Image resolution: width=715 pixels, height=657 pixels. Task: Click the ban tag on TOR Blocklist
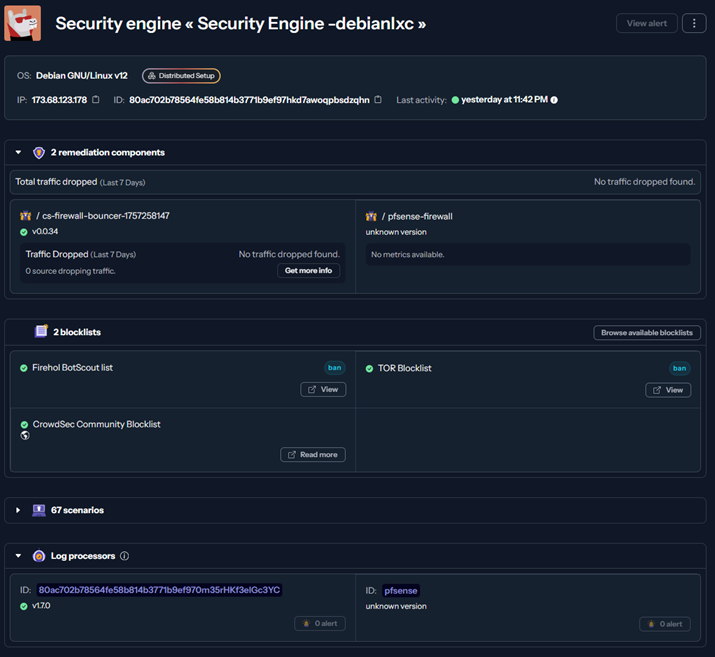(x=679, y=368)
